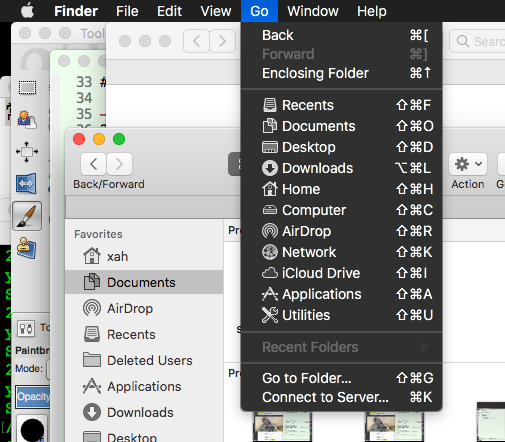The height and width of the screenshot is (442, 505).
Task: Click line number 34 in editor window
Action: click(84, 98)
